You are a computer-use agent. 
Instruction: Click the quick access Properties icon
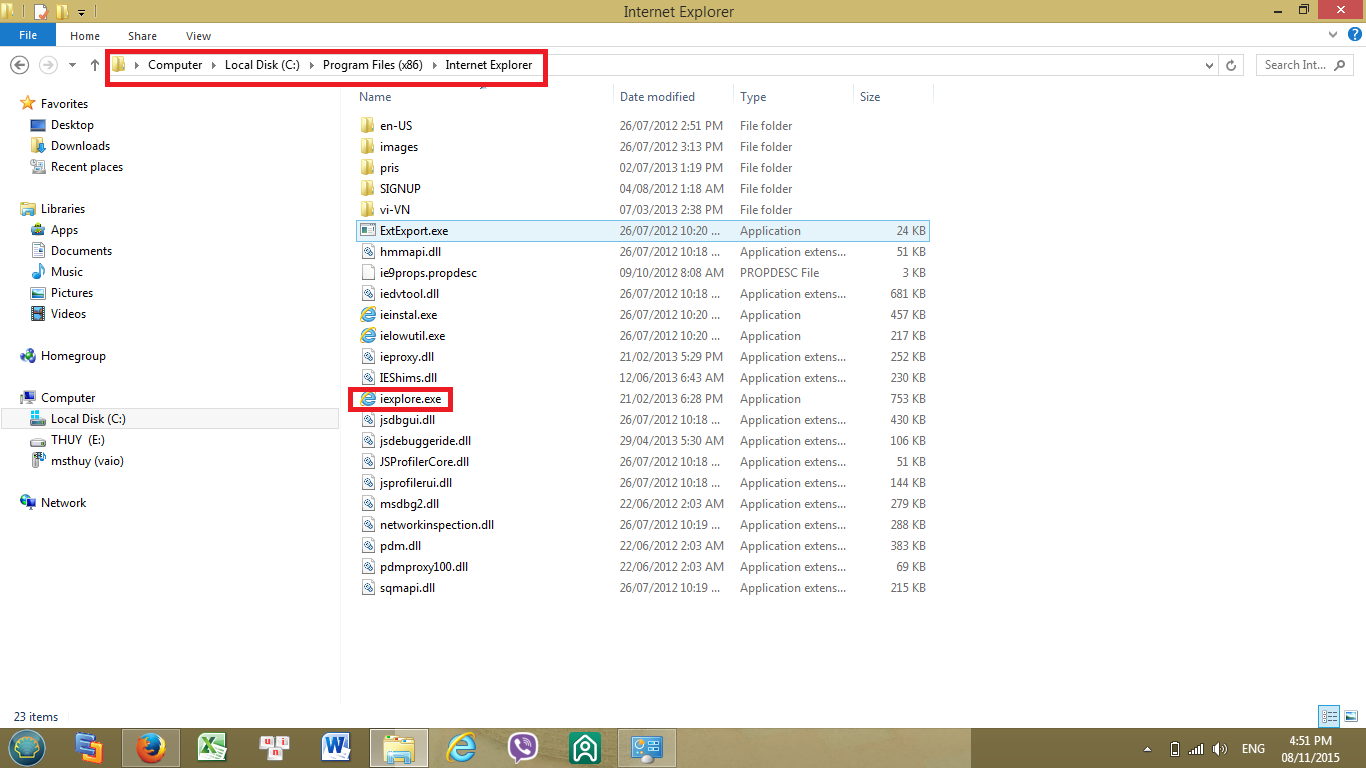(x=40, y=12)
